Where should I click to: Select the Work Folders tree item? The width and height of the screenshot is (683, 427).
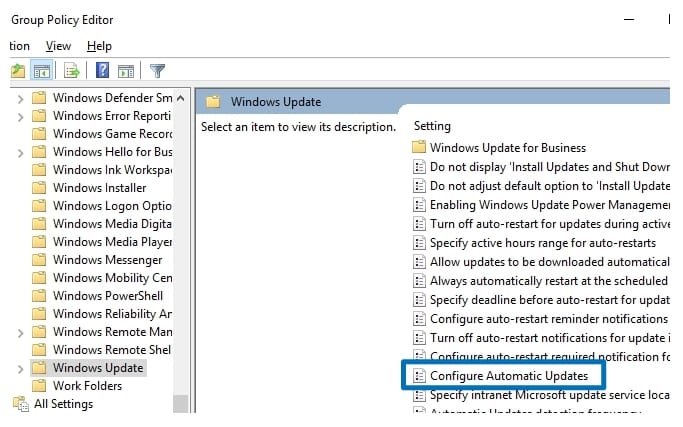tap(77, 386)
